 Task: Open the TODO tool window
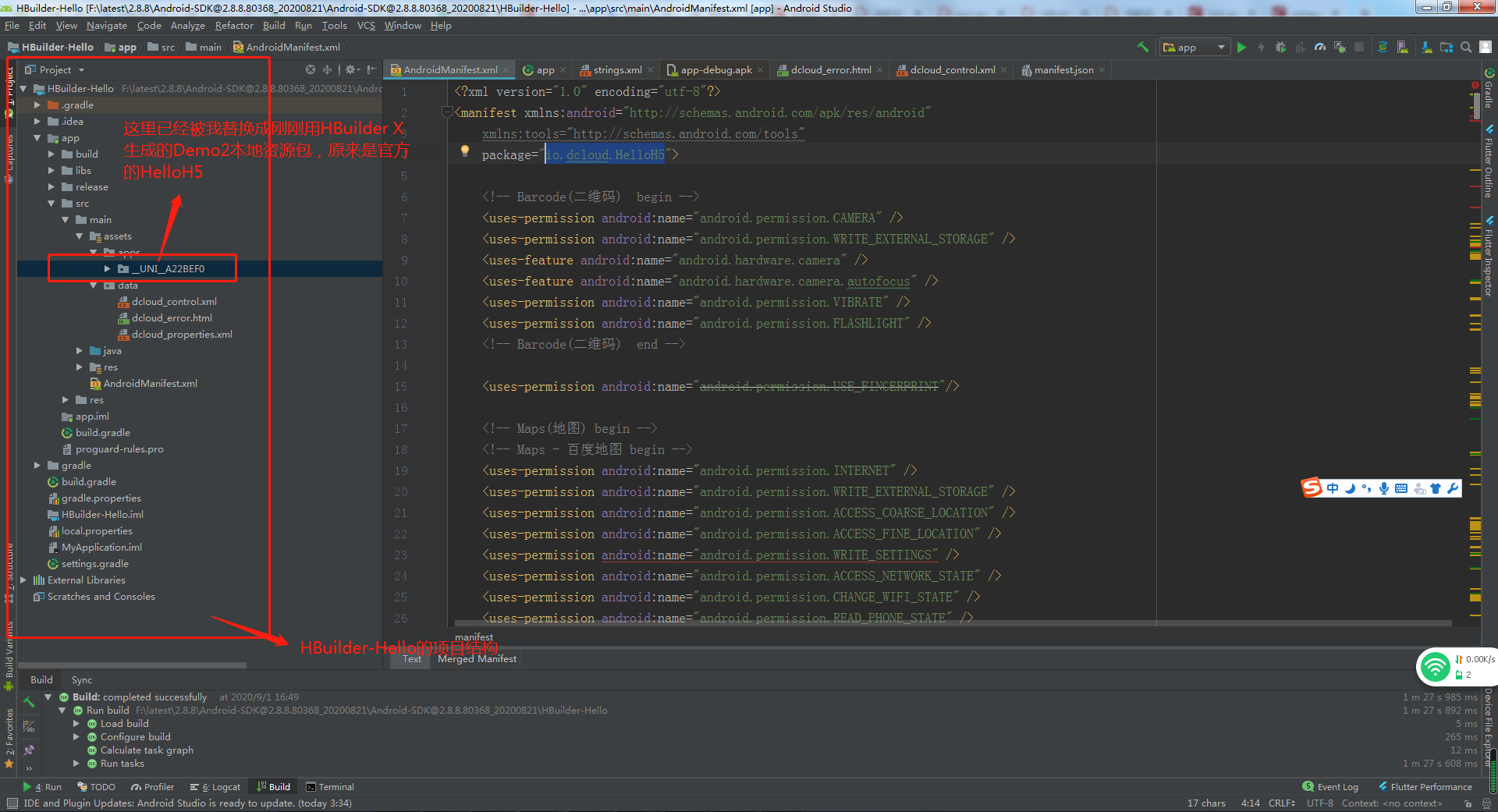97,787
